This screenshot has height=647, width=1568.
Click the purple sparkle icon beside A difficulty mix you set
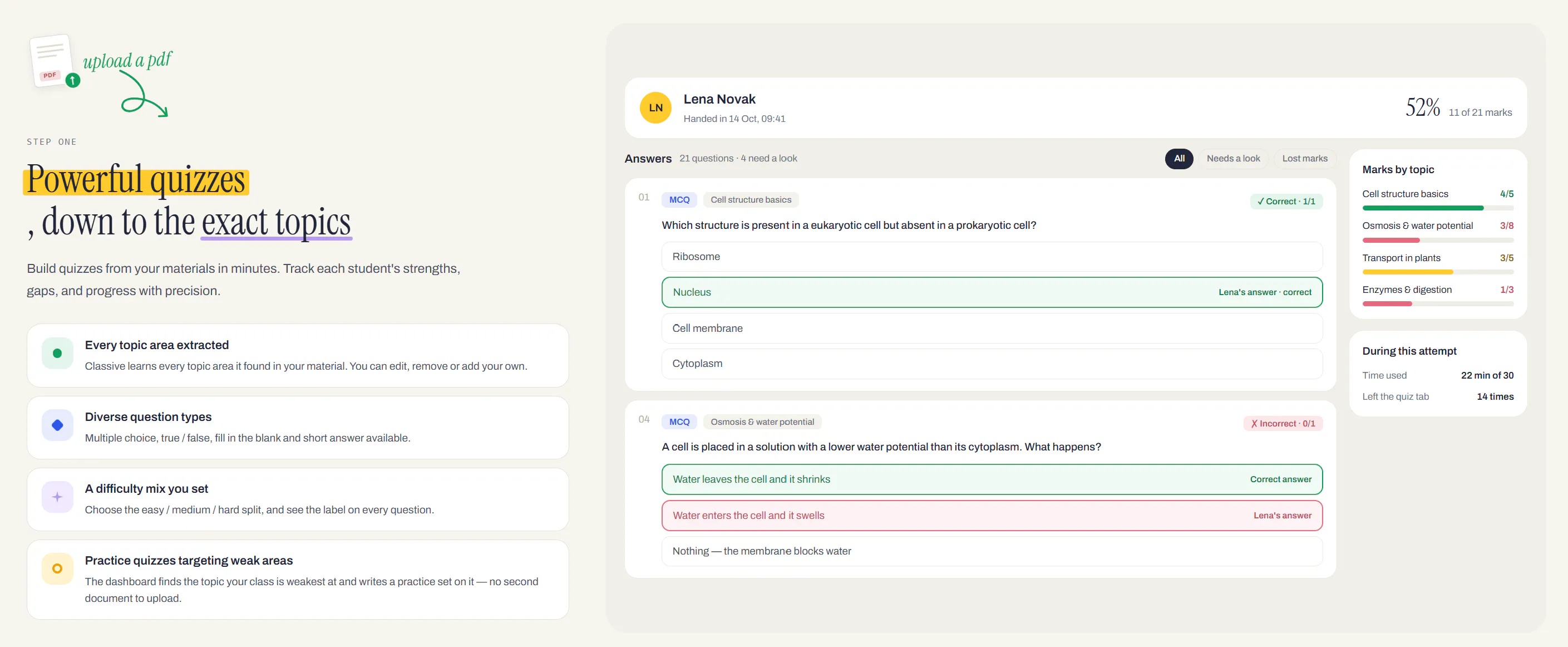point(57,497)
